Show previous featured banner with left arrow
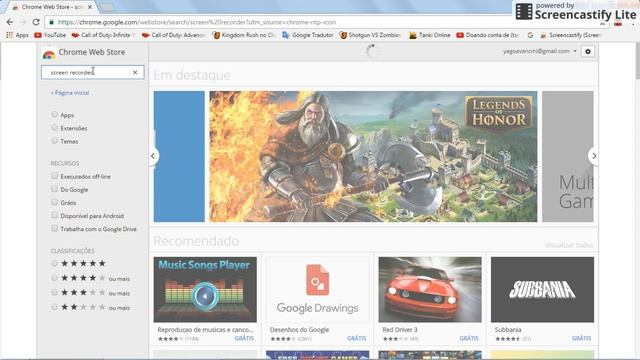 click(153, 156)
